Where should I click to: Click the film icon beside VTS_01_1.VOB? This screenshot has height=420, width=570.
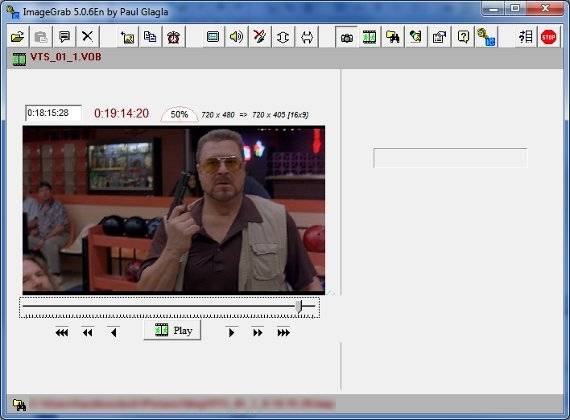point(19,59)
